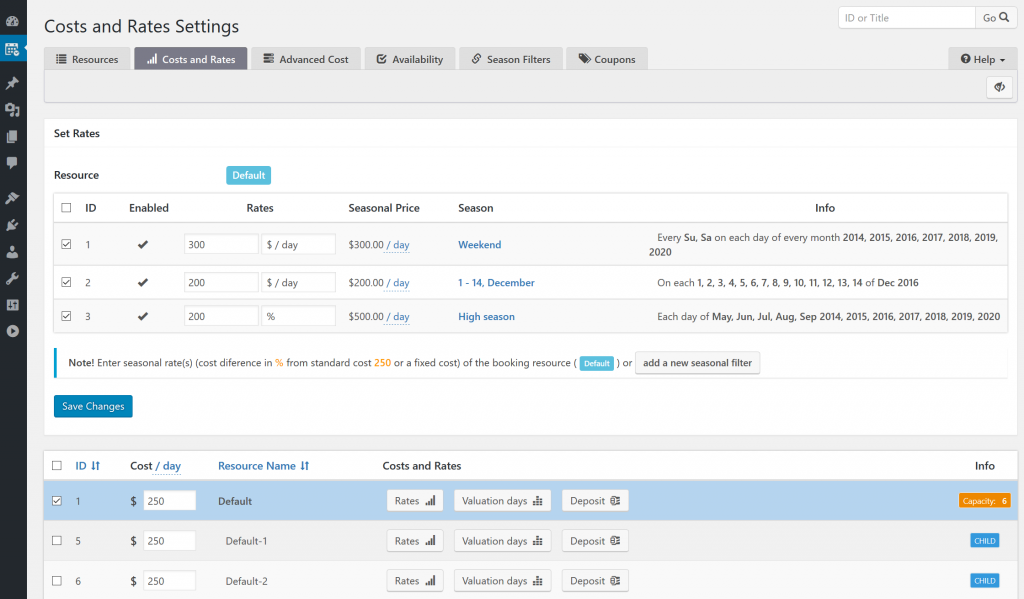Click the Go search magnifier icon
This screenshot has height=599, width=1024.
pos(1000,17)
